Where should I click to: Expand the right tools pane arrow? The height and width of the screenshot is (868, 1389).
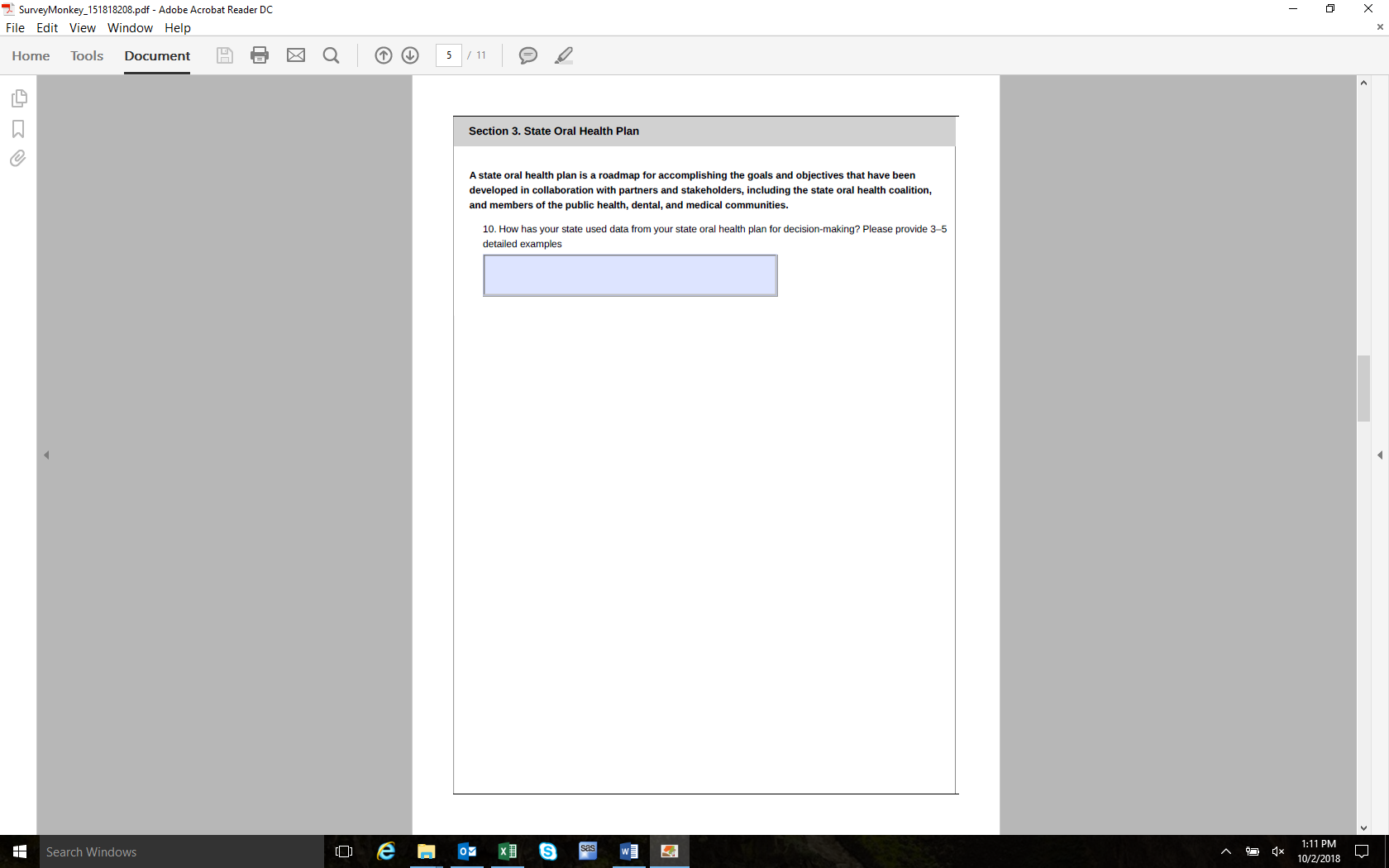click(1380, 455)
